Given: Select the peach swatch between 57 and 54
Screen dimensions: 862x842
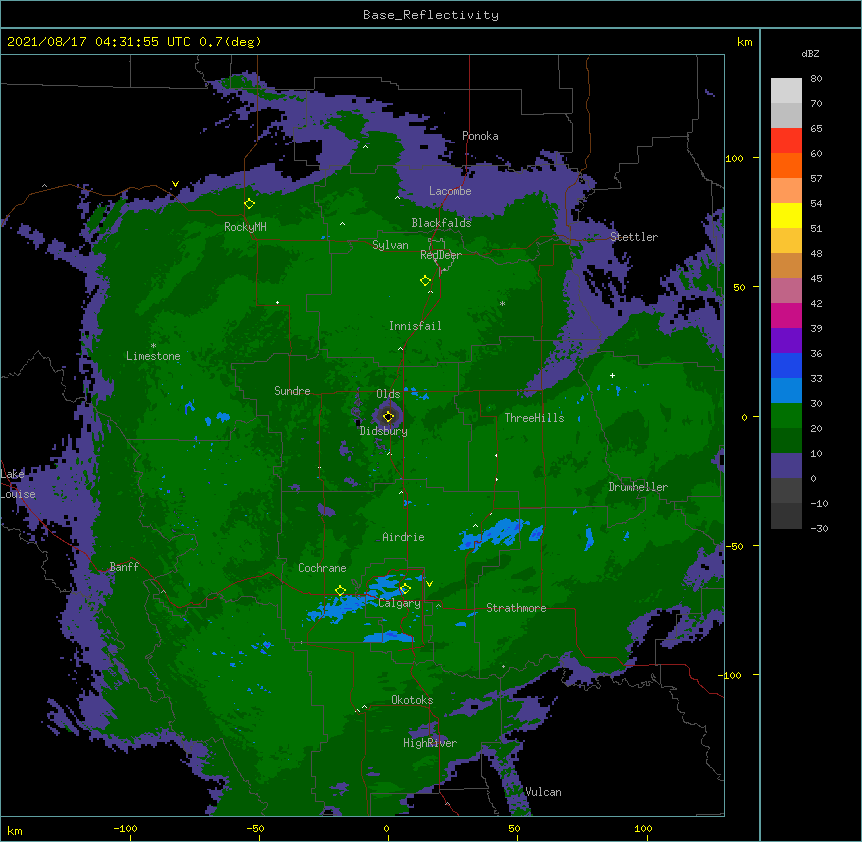Looking at the screenshot, I should point(786,190).
